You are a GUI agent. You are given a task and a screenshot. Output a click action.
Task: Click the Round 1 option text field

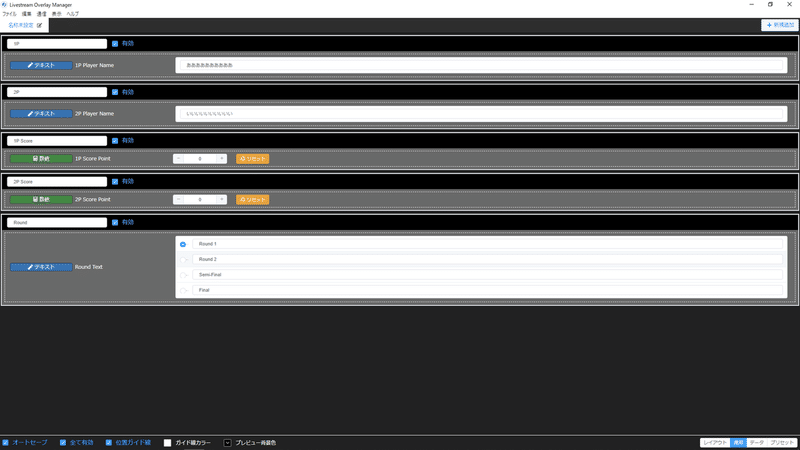click(x=487, y=244)
